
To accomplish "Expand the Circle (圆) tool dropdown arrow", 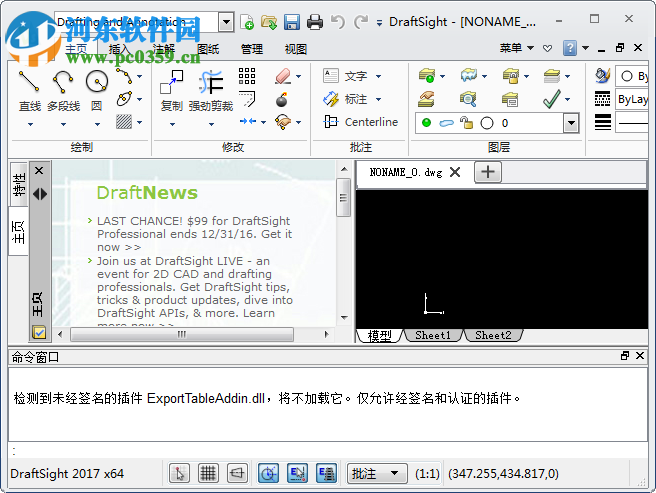I will [x=97, y=124].
